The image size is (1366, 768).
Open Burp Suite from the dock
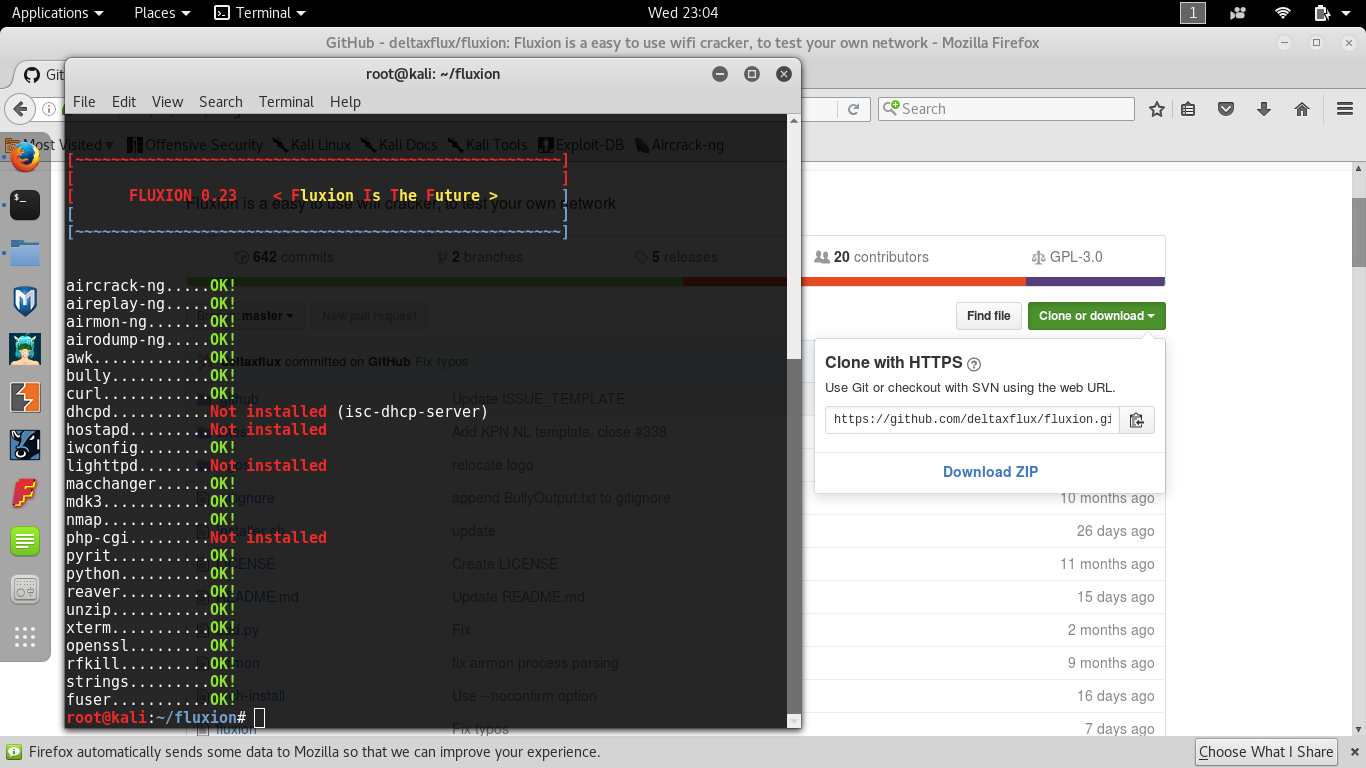25,397
